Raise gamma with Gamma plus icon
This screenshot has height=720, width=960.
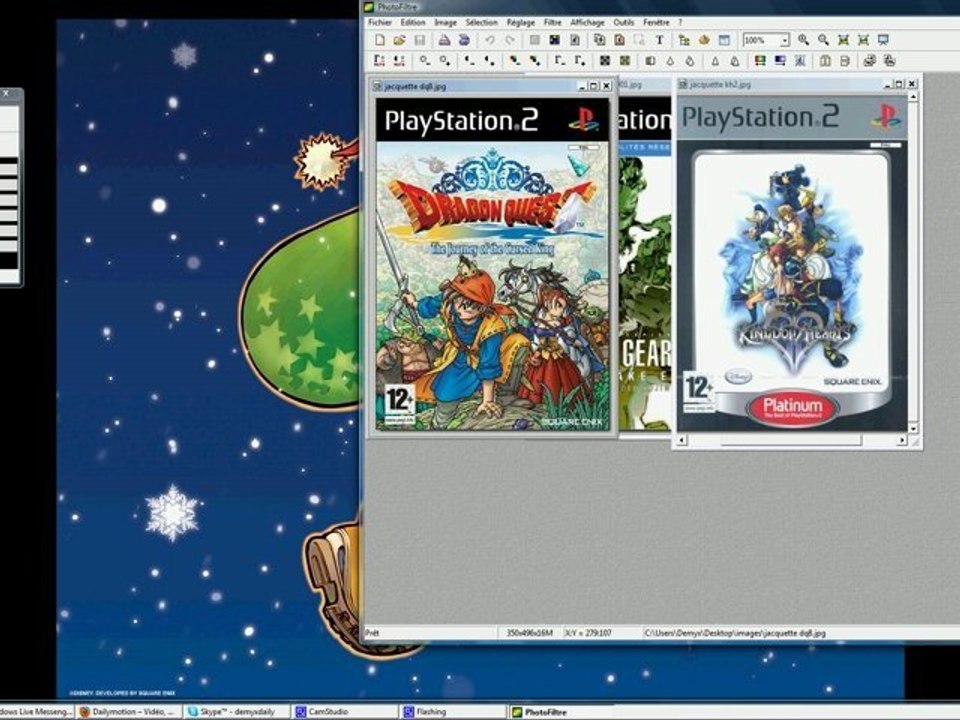pyautogui.click(x=580, y=61)
